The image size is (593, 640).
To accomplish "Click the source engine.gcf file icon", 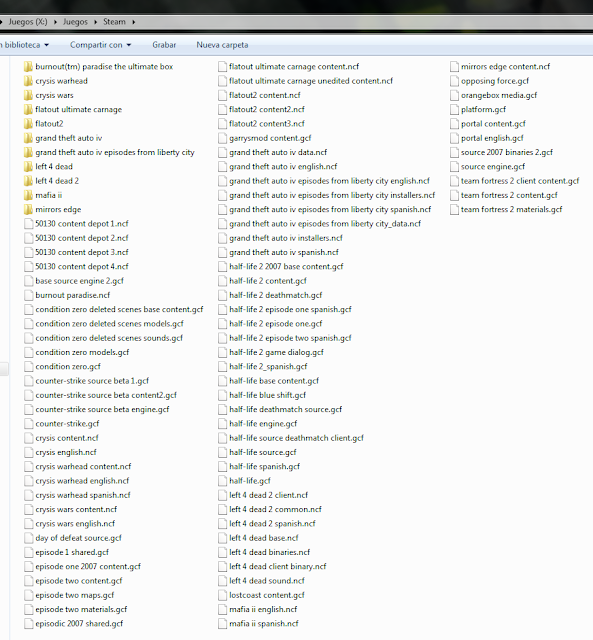I will click(x=454, y=167).
